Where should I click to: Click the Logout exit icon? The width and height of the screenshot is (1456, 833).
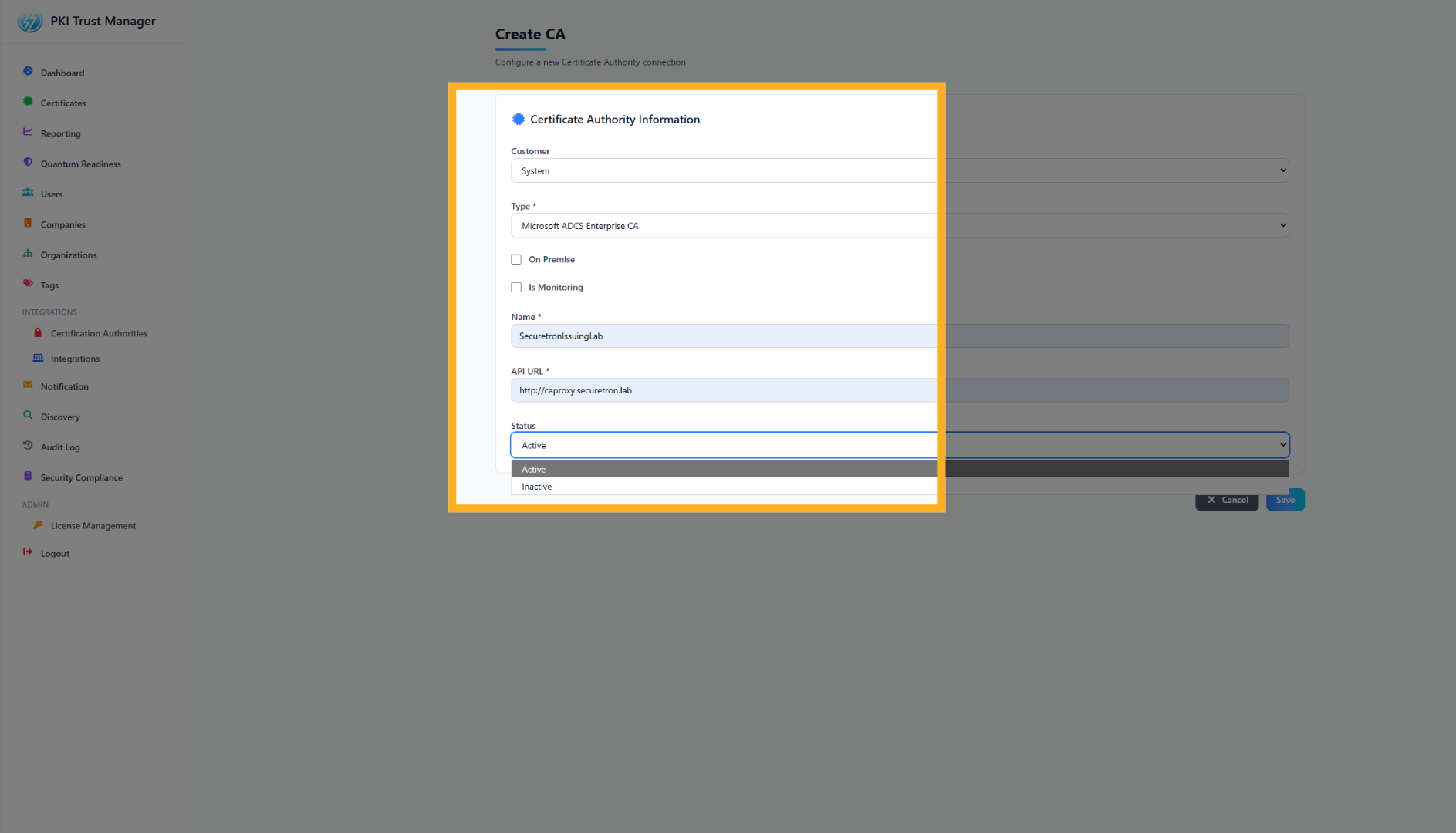[28, 552]
